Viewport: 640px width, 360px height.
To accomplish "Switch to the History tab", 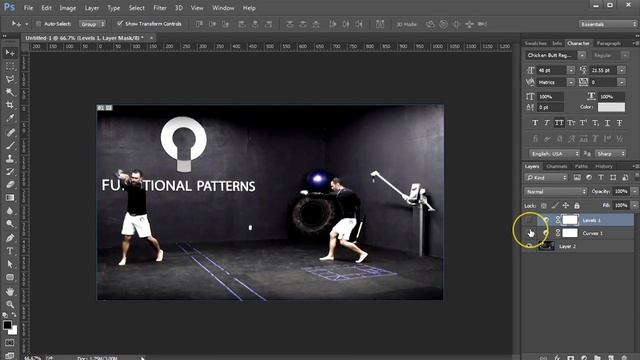I will (604, 166).
